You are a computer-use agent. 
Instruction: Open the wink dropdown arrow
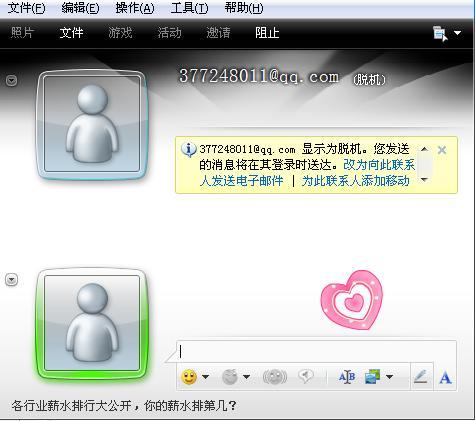(x=247, y=377)
